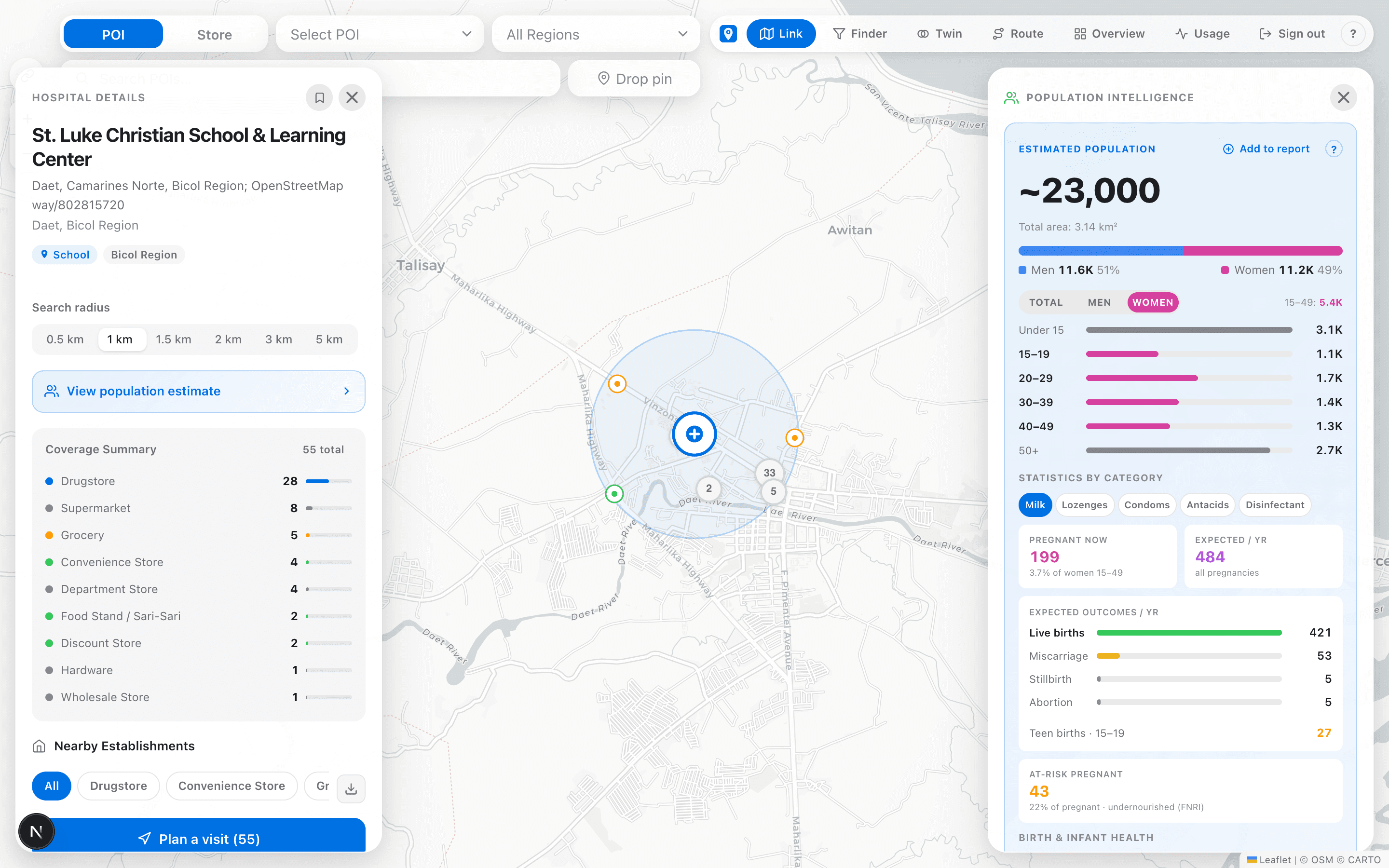Screen dimensions: 1389x868
Task: Close the Hospital Details panel
Action: coord(352,97)
